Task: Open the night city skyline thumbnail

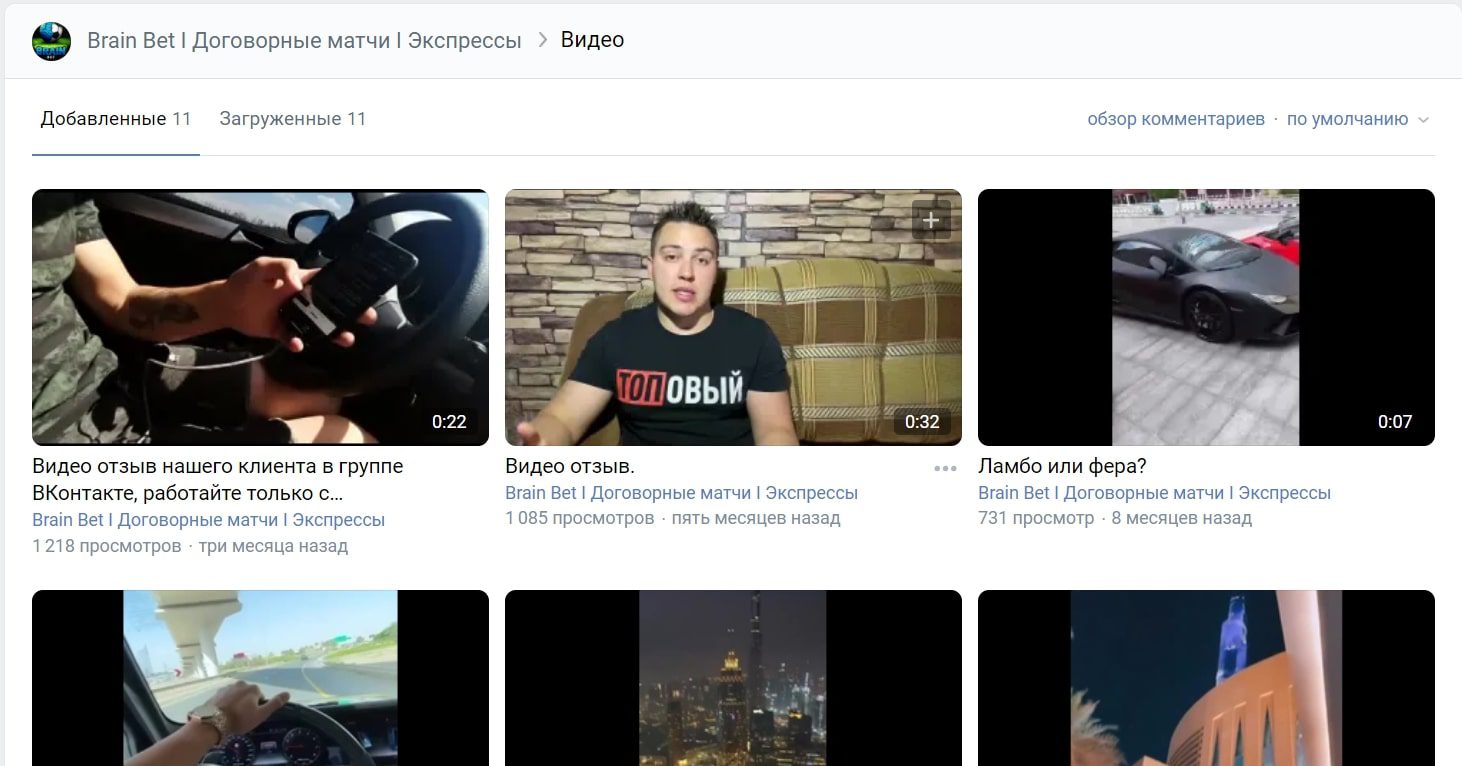Action: click(x=733, y=678)
